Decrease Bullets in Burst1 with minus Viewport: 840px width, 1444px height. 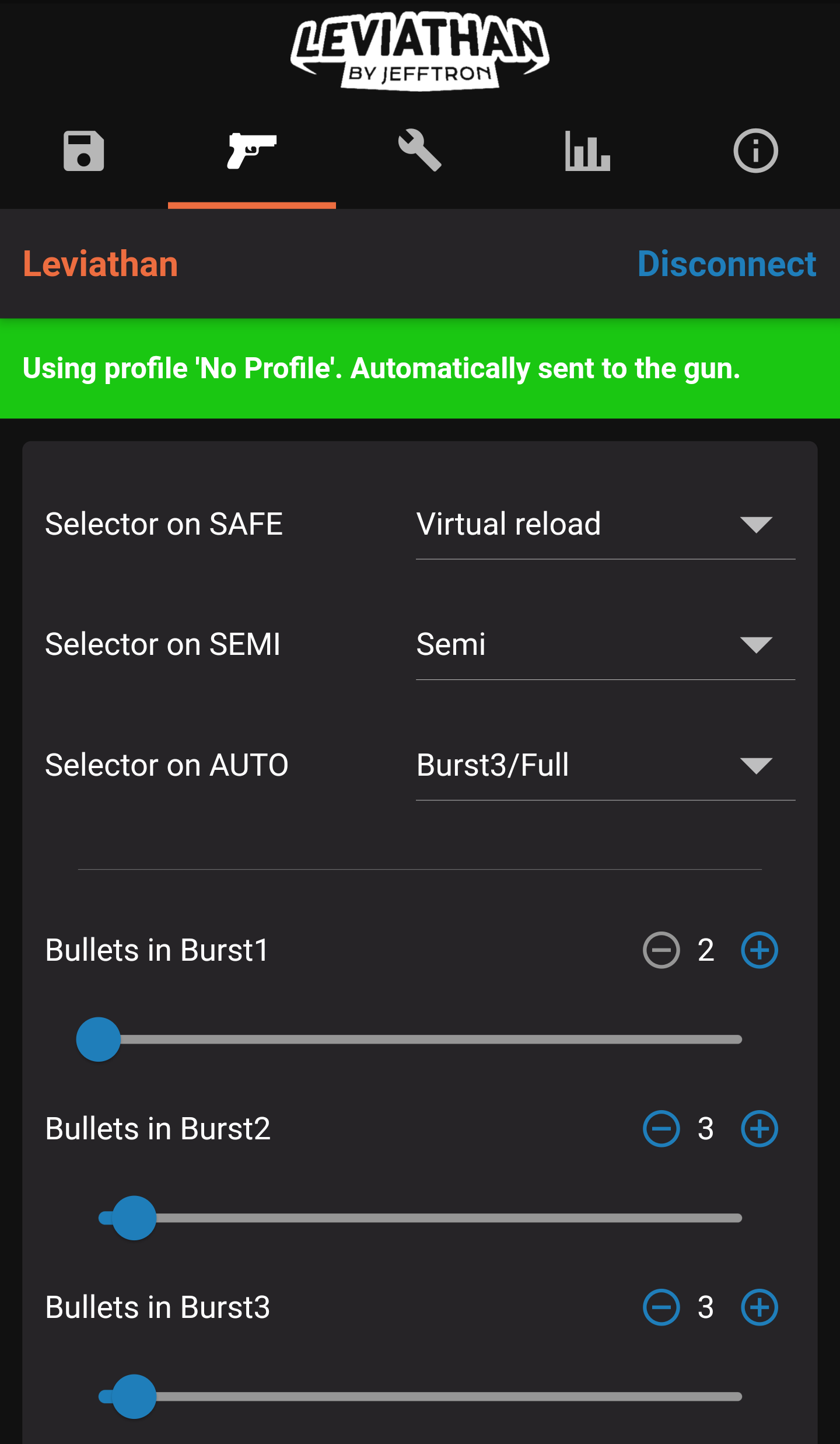(x=661, y=950)
